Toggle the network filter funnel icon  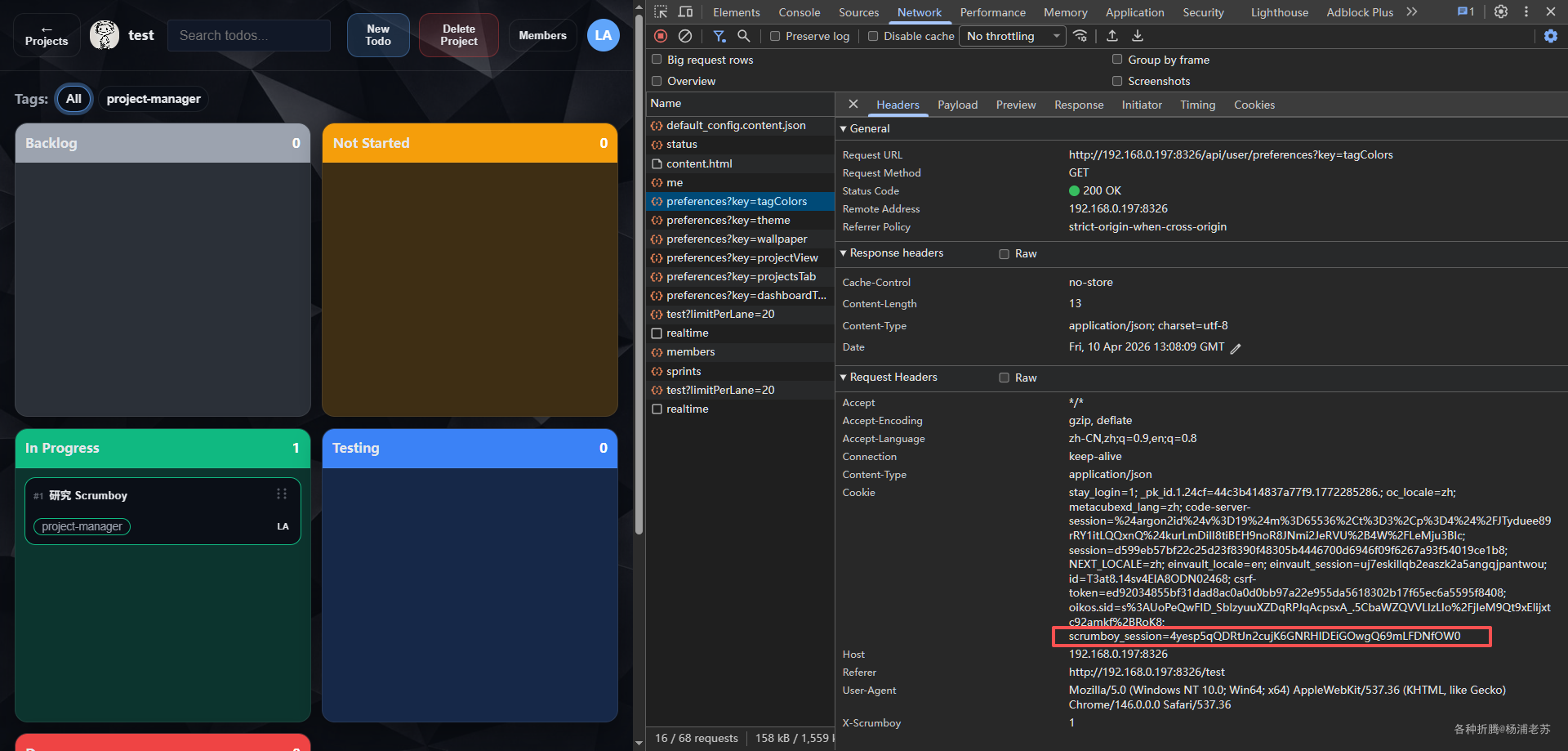[x=719, y=36]
